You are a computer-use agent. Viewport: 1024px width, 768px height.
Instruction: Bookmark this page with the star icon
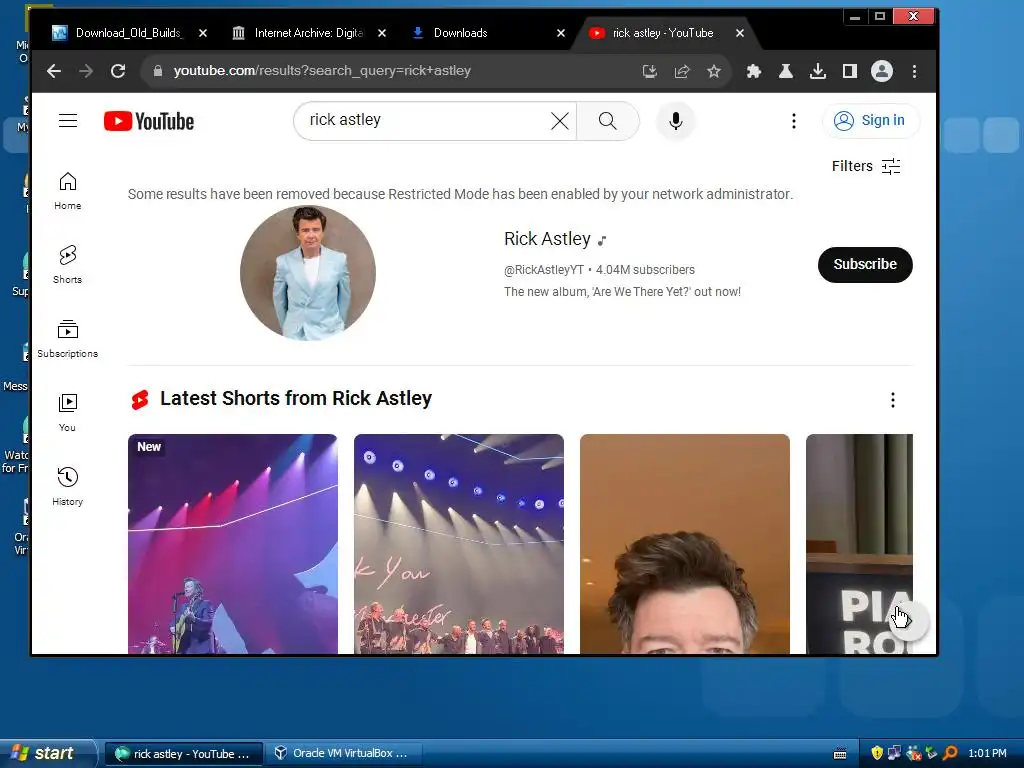tap(713, 71)
